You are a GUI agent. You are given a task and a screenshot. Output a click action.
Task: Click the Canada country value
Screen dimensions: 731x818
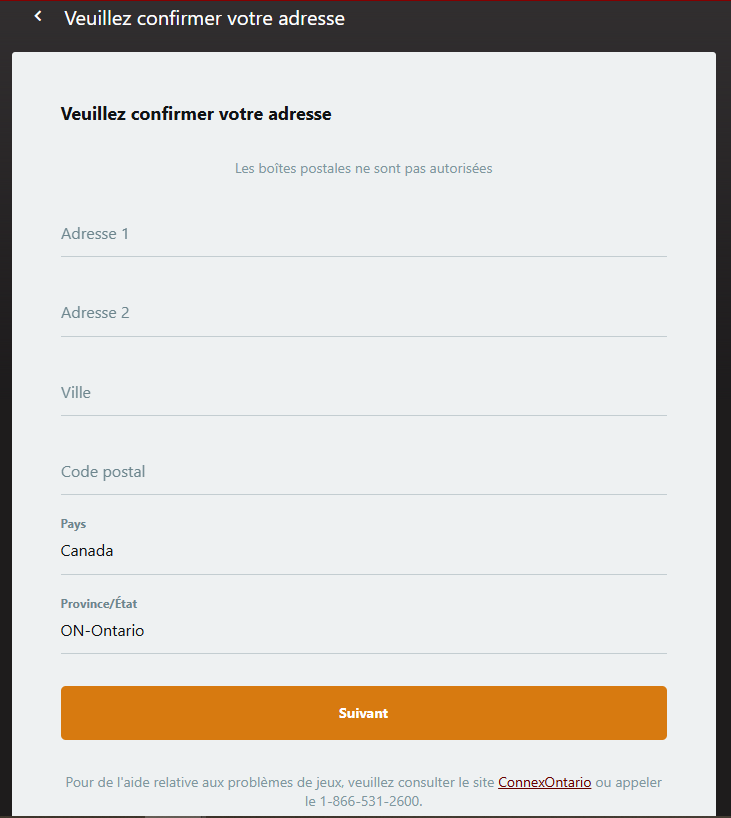click(x=87, y=551)
